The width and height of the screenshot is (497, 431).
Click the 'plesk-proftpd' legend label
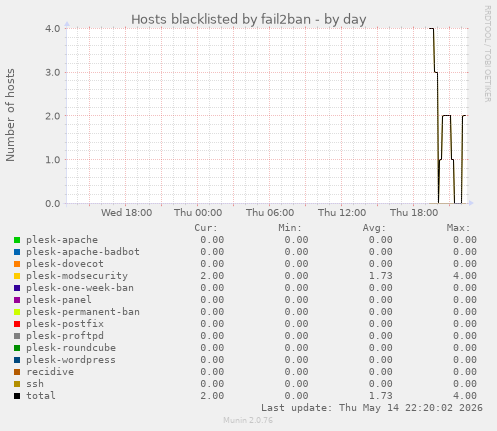pyautogui.click(x=65, y=336)
